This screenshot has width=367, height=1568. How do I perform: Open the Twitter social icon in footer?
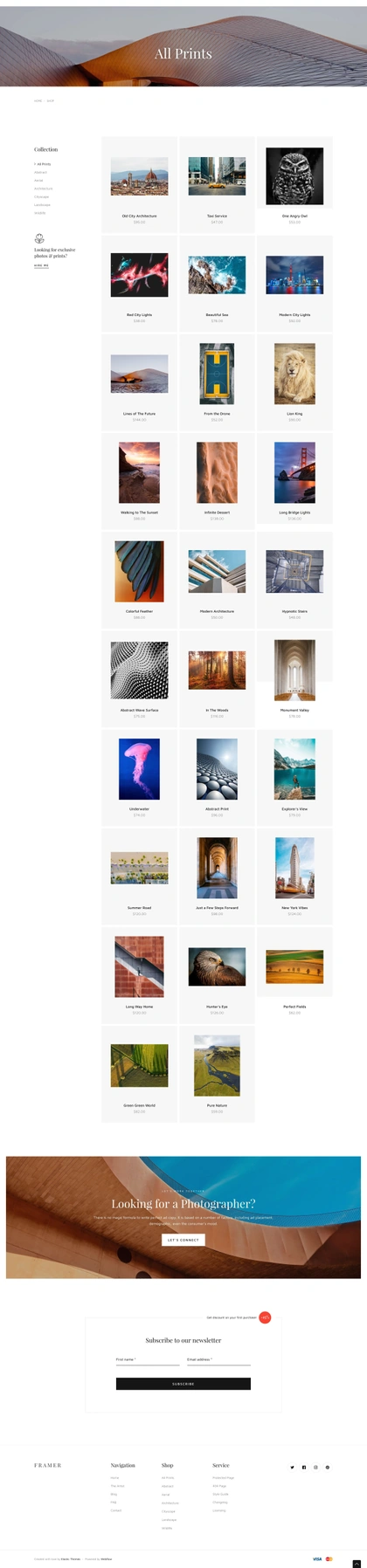pos(292,1467)
